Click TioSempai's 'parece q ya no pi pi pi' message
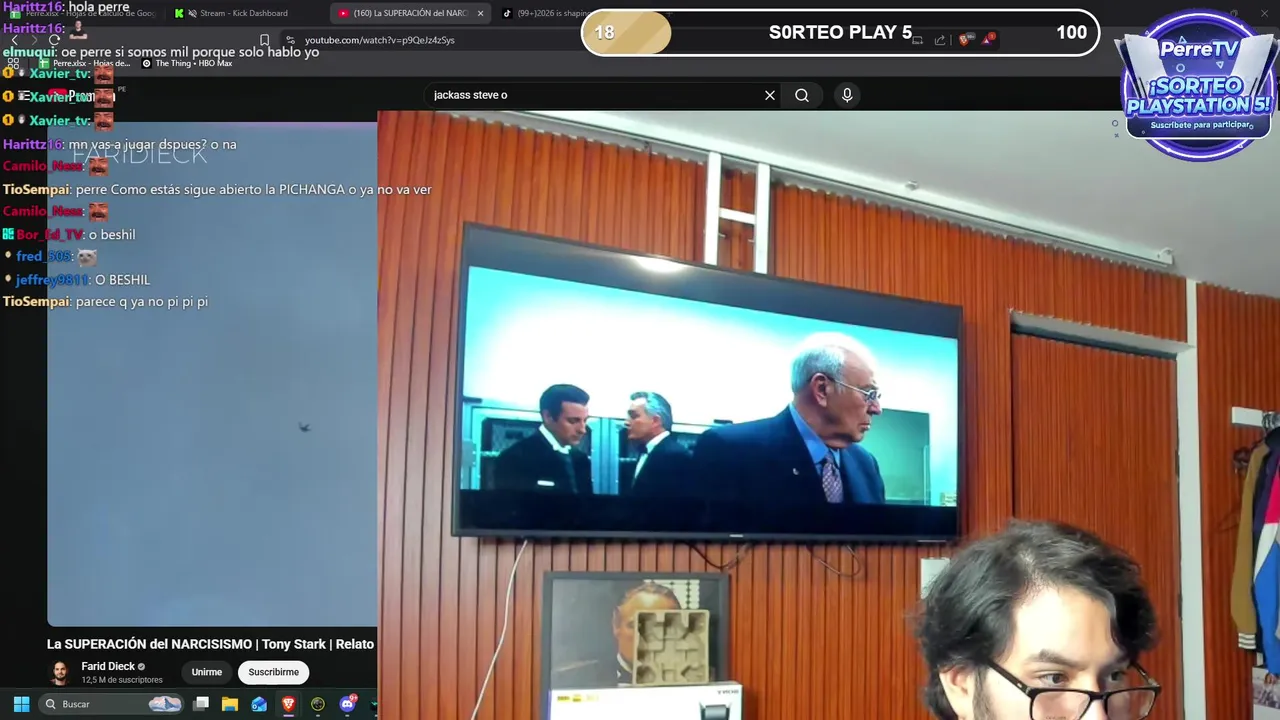Image resolution: width=1280 pixels, height=720 pixels. coord(105,302)
